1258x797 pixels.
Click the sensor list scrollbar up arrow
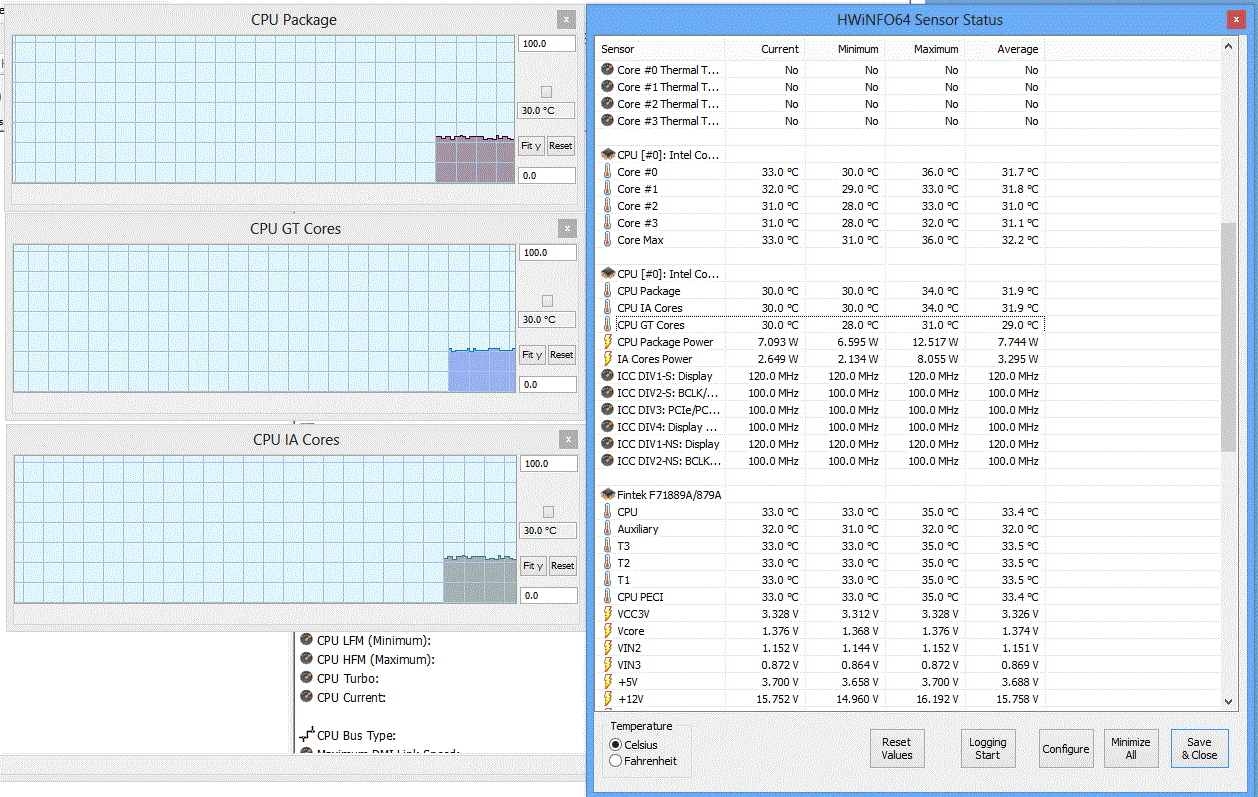pyautogui.click(x=1229, y=47)
